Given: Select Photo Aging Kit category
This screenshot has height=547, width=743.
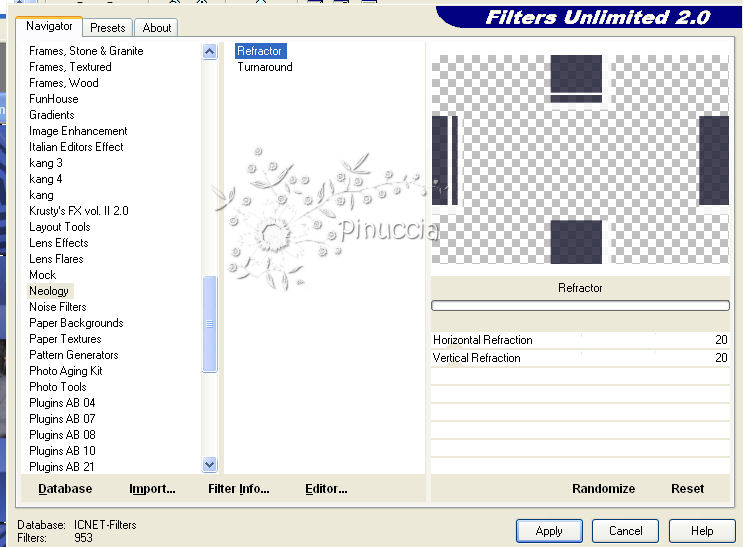Looking at the screenshot, I should pos(66,371).
